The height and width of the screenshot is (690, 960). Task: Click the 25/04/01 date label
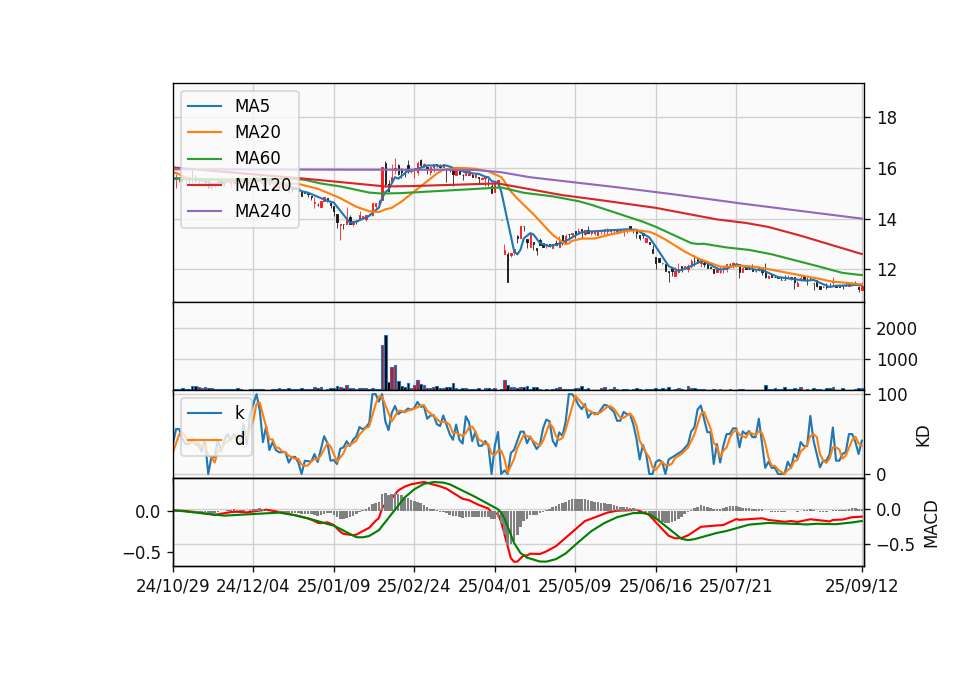click(x=495, y=586)
